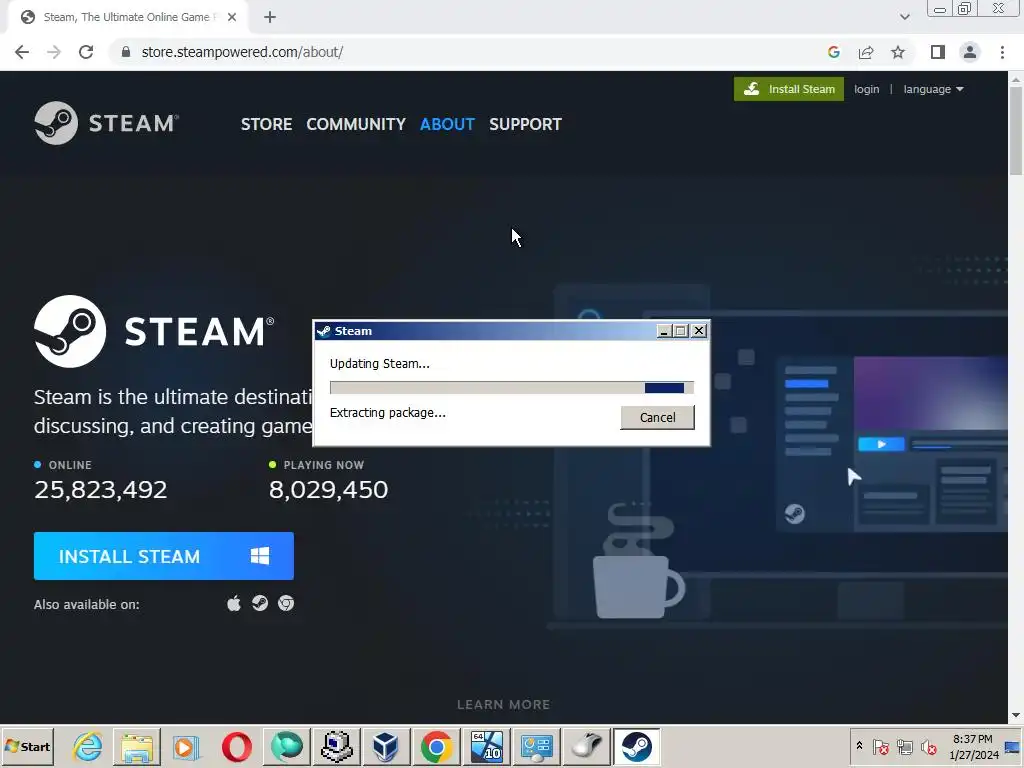Click the Google icon in address bar
The height and width of the screenshot is (768, 1024).
click(833, 52)
